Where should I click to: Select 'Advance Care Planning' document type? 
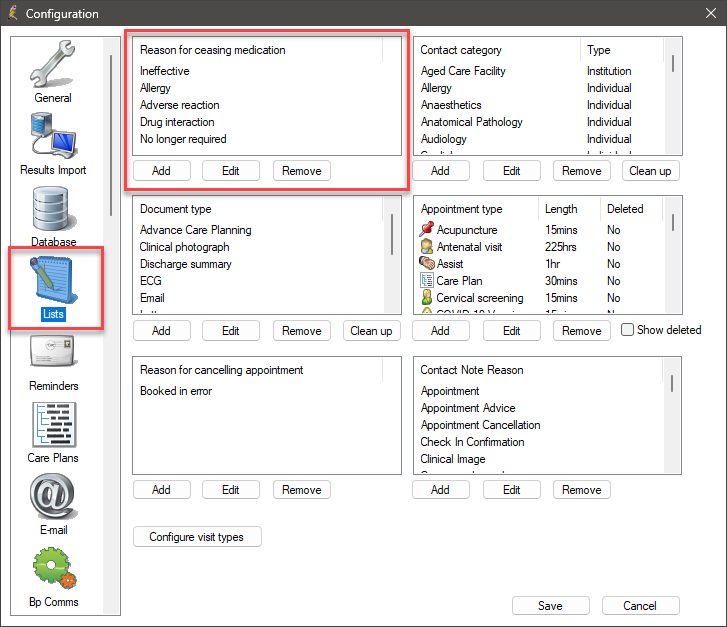(195, 230)
